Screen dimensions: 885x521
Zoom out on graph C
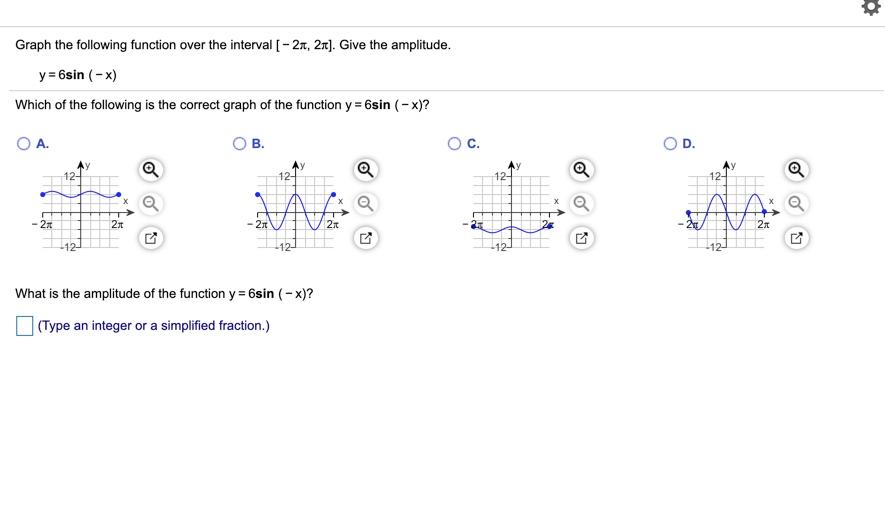[x=581, y=203]
